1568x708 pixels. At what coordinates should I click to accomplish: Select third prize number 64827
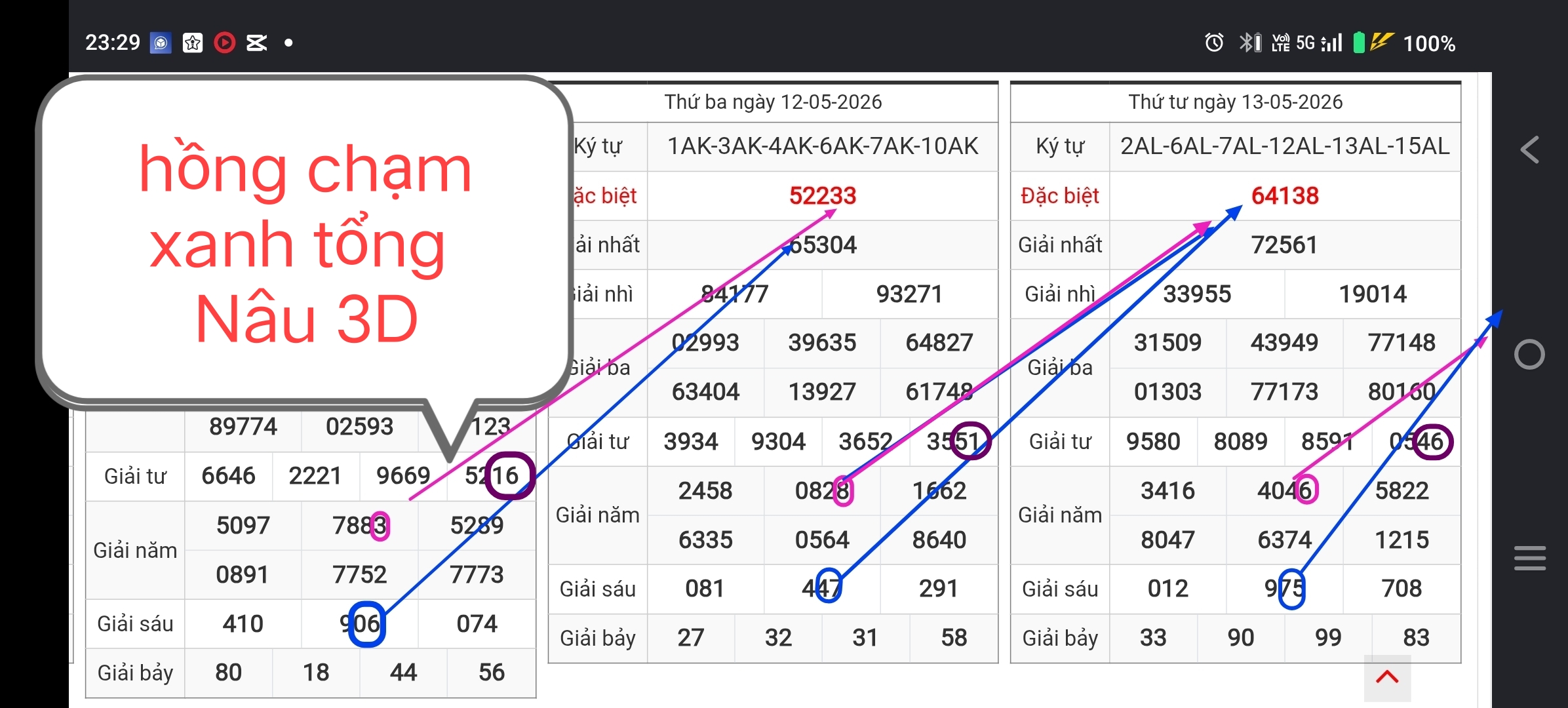pyautogui.click(x=939, y=342)
